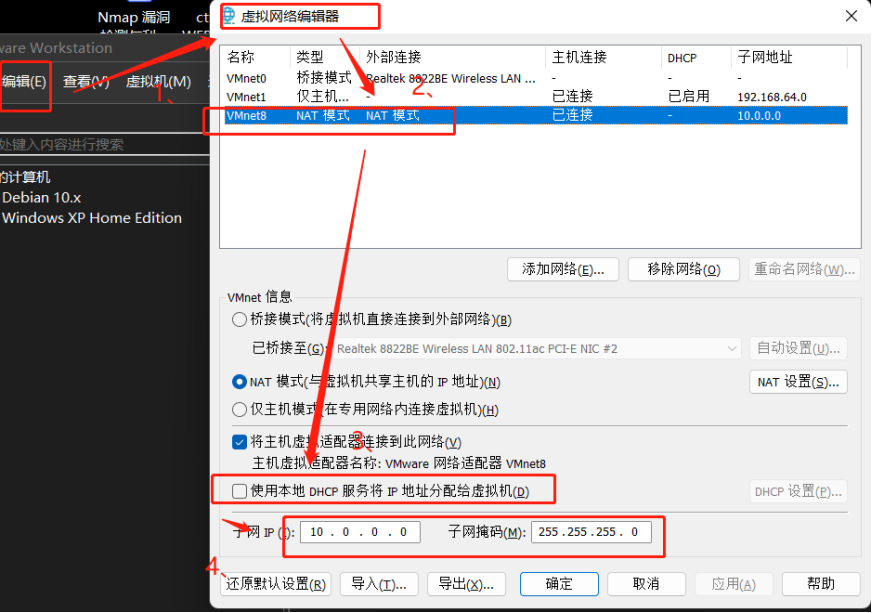Click the 外部连接 column header
Screen dimensions: 872x613
pyautogui.click(x=394, y=57)
